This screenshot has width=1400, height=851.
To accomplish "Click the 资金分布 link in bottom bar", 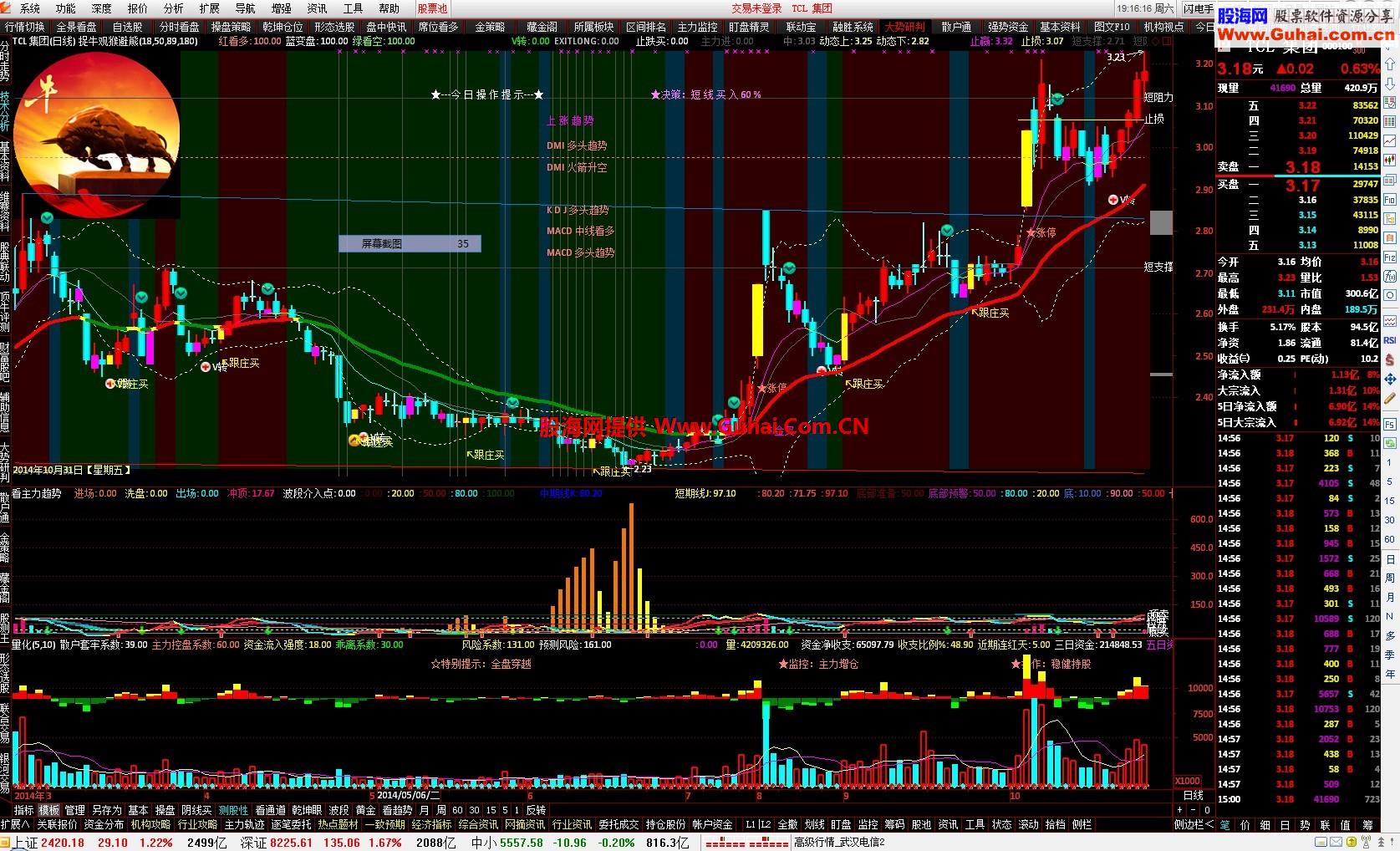I will 104,824.
